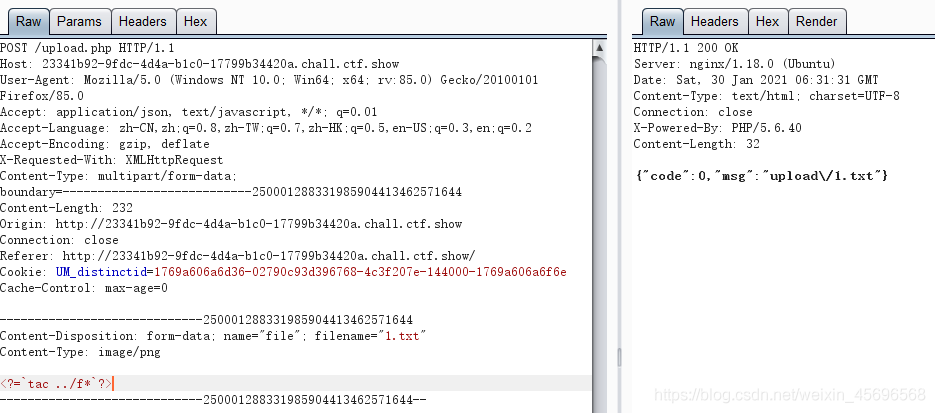Click the Content-Length: 32 response line

[696, 144]
